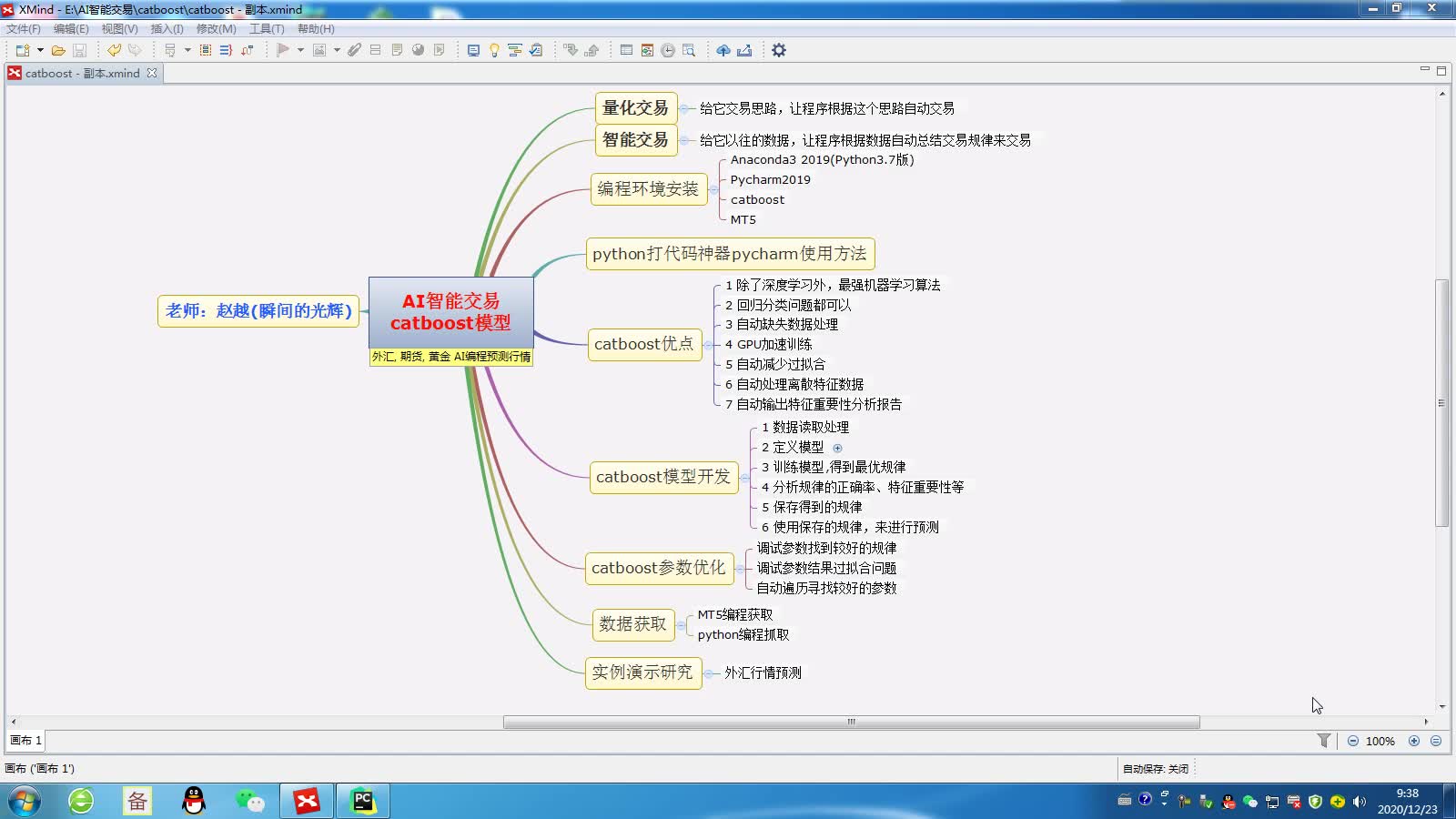
Task: Open the 编辑(E) menu
Action: pyautogui.click(x=71, y=29)
